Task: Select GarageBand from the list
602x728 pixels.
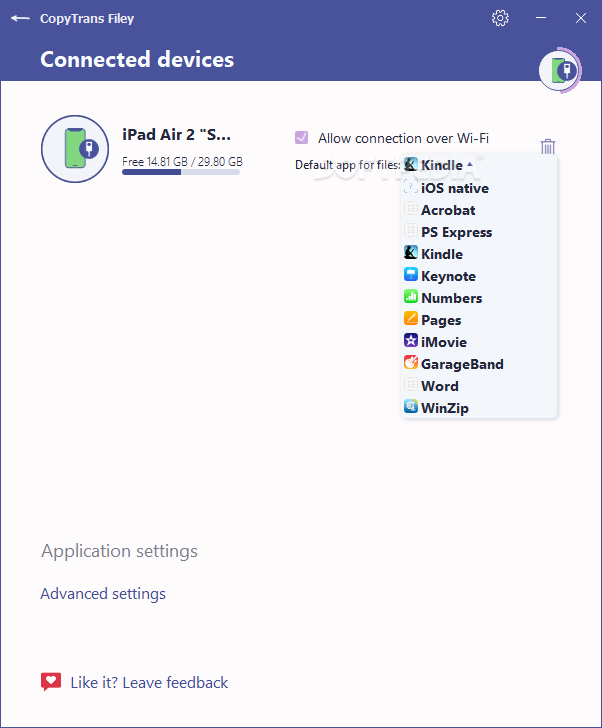Action: pyautogui.click(x=479, y=364)
